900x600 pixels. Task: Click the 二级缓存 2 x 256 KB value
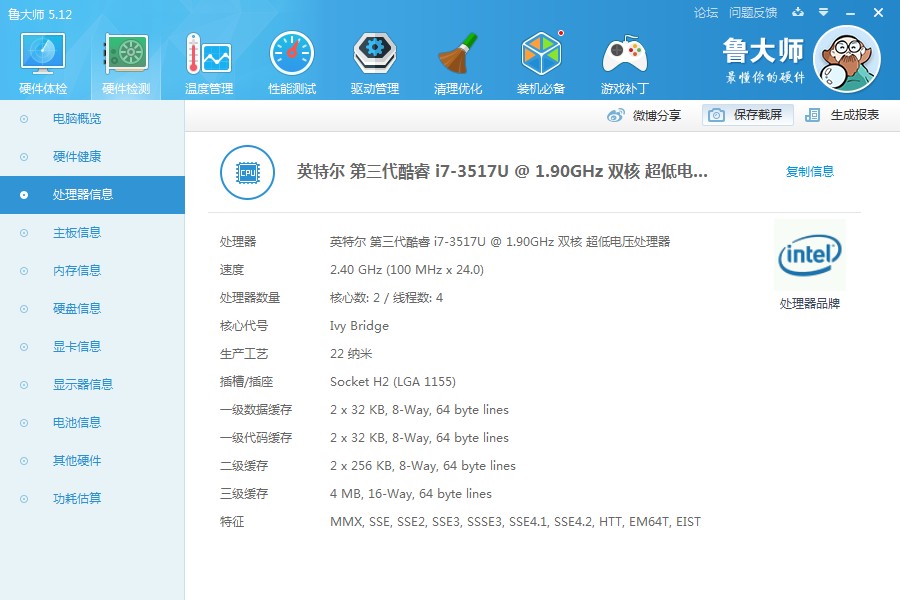coord(423,466)
